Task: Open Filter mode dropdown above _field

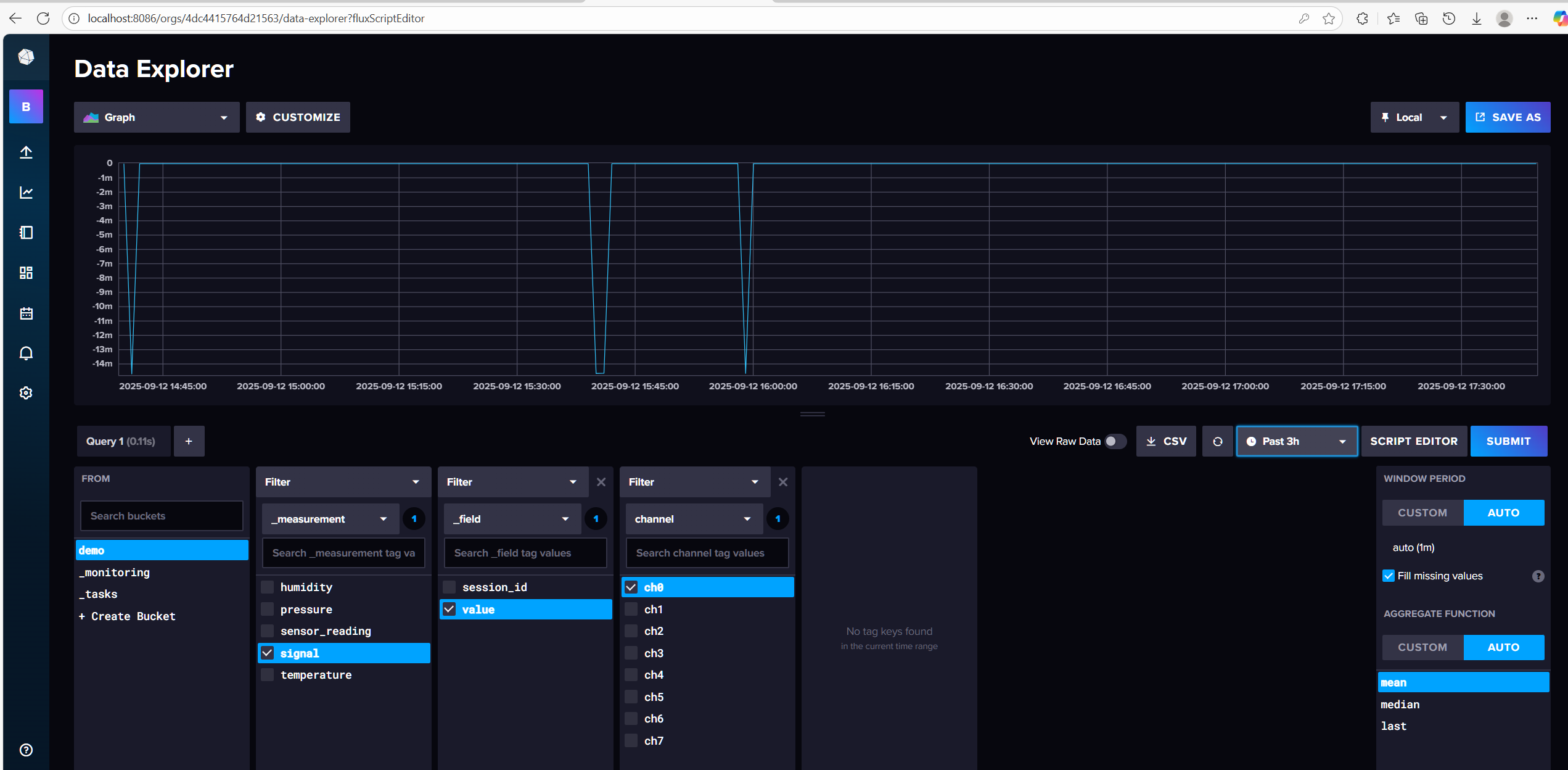Action: 513,482
